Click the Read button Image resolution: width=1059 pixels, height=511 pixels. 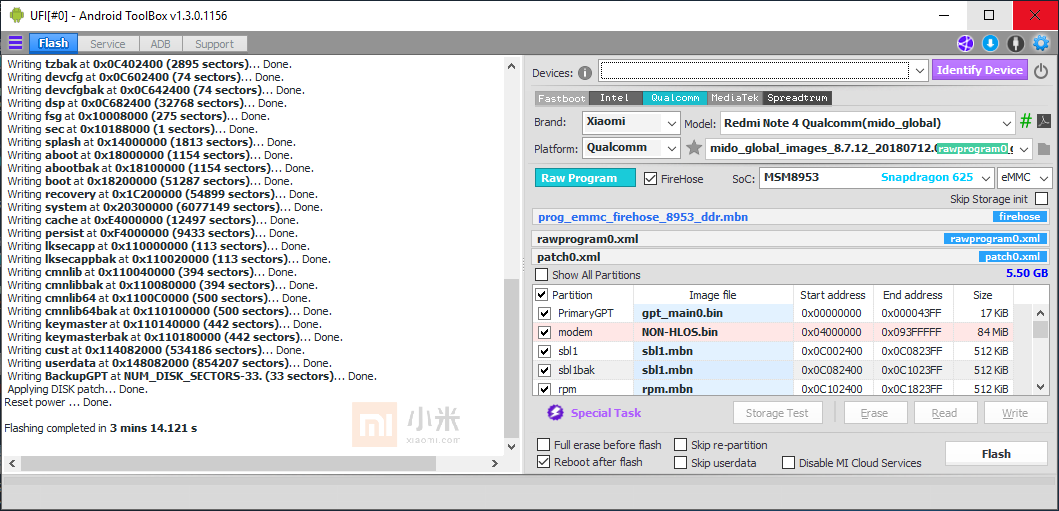pyautogui.click(x=944, y=413)
